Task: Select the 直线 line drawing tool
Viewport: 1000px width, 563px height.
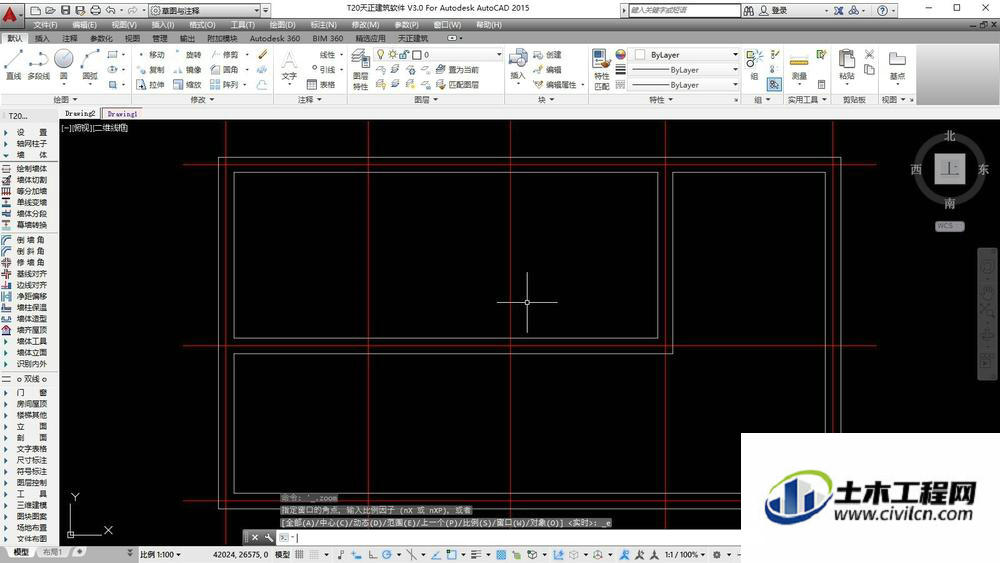Action: pyautogui.click(x=13, y=65)
